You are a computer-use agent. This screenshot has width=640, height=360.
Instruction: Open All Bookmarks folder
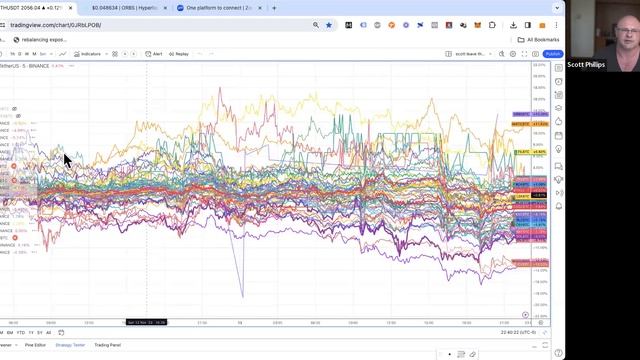[x=538, y=40]
